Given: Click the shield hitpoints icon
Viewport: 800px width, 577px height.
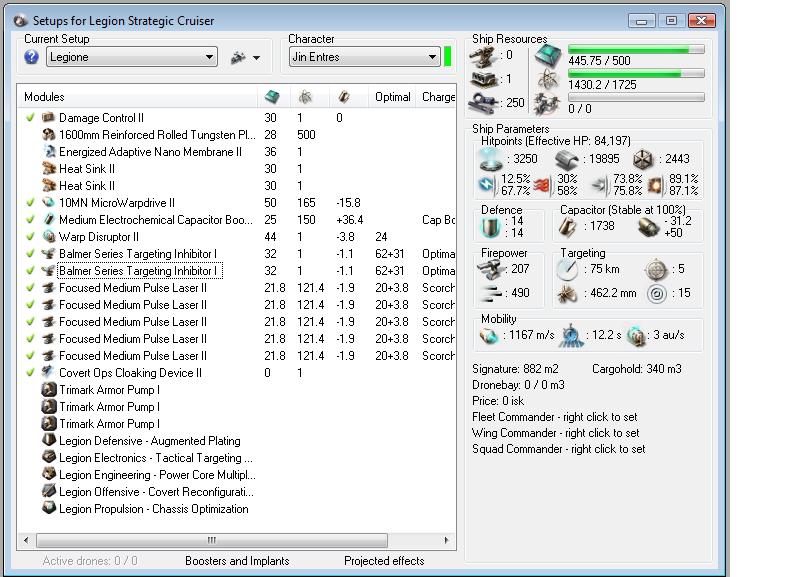Looking at the screenshot, I should pos(491,159).
